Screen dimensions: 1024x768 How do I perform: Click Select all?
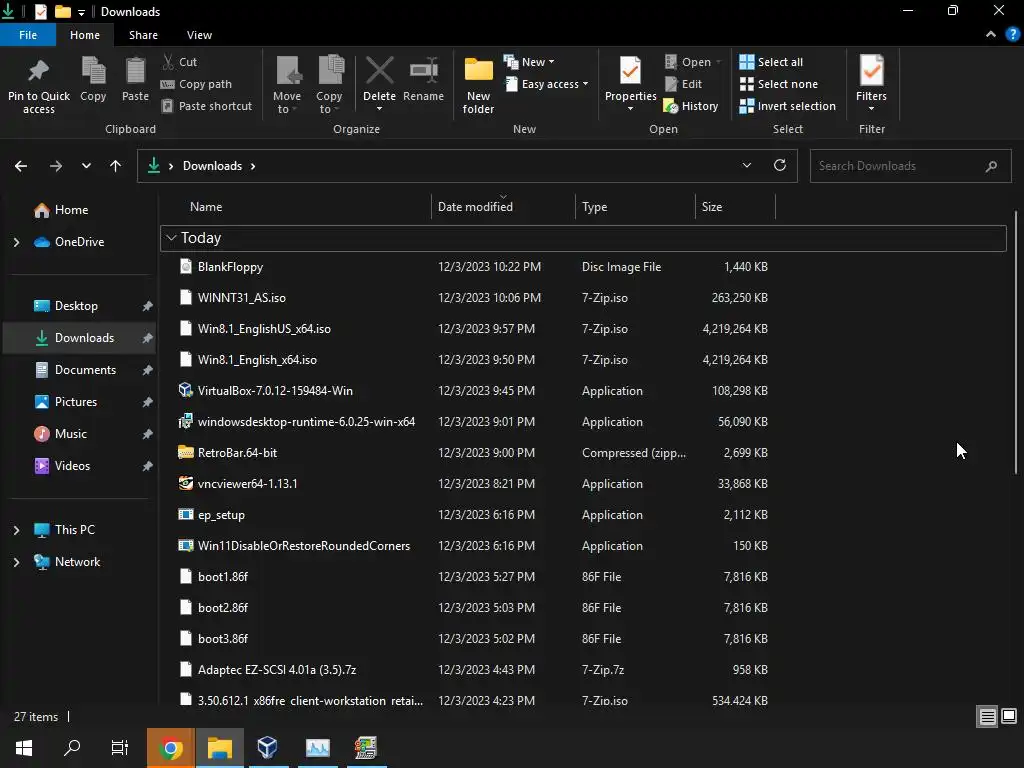click(771, 62)
